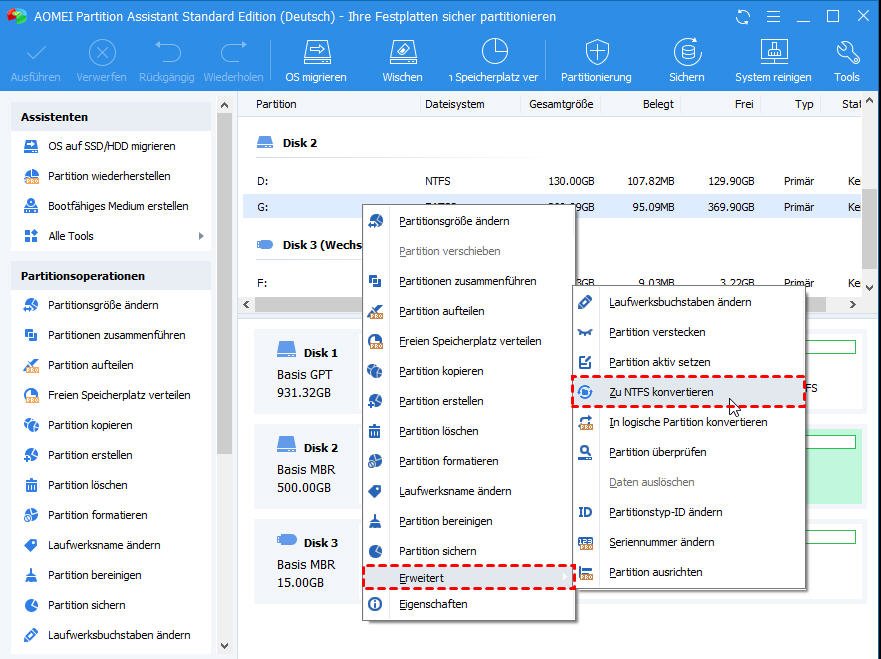Click the Partition formatieren sidebar icon
This screenshot has width=881, height=659.
[31, 515]
